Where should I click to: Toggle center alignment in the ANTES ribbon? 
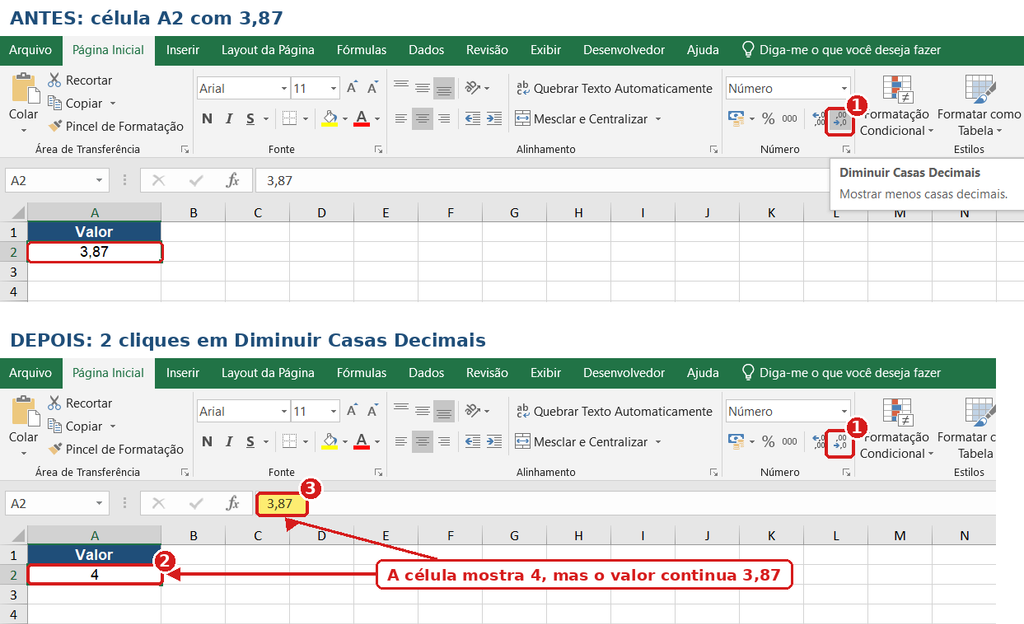click(x=423, y=119)
